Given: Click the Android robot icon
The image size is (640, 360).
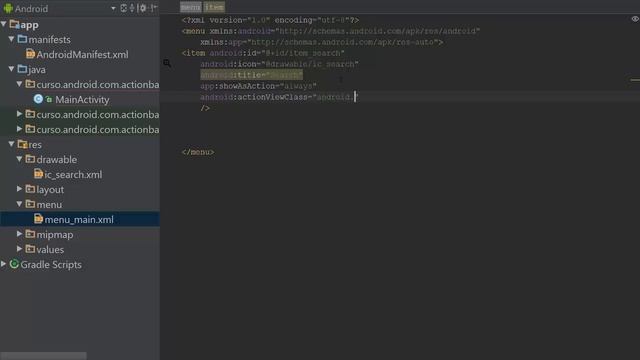Looking at the screenshot, I should (8, 8).
